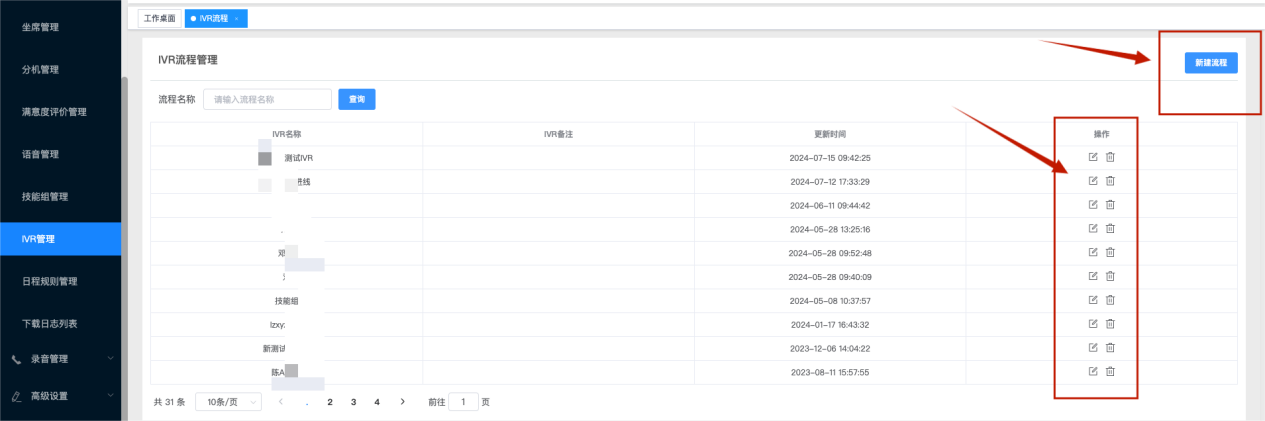Image resolution: width=1265 pixels, height=421 pixels.
Task: Edit the IVR updated 2024-05-08 10:37:57
Action: click(x=1093, y=300)
